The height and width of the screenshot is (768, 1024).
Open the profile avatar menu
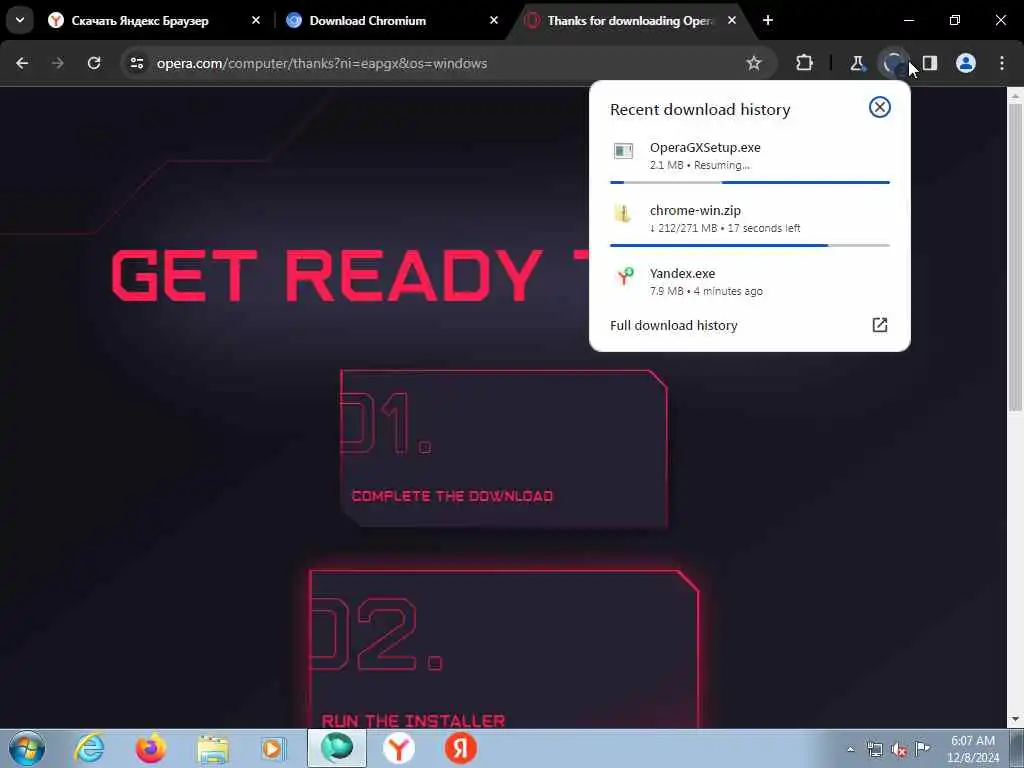[966, 63]
